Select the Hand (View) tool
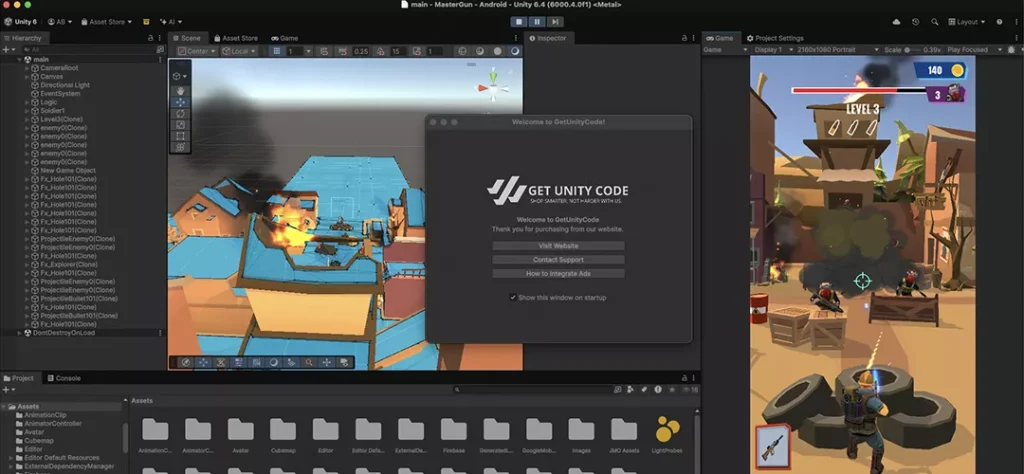 [180, 91]
